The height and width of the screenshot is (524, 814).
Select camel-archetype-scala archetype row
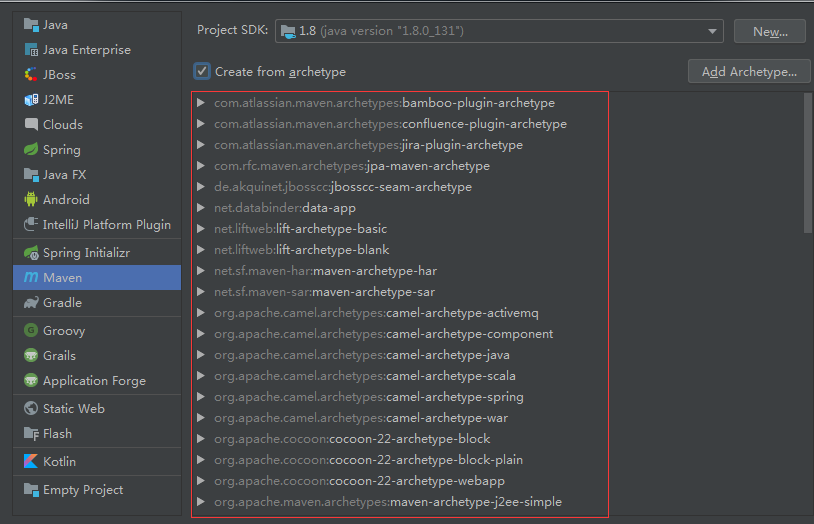coord(365,375)
